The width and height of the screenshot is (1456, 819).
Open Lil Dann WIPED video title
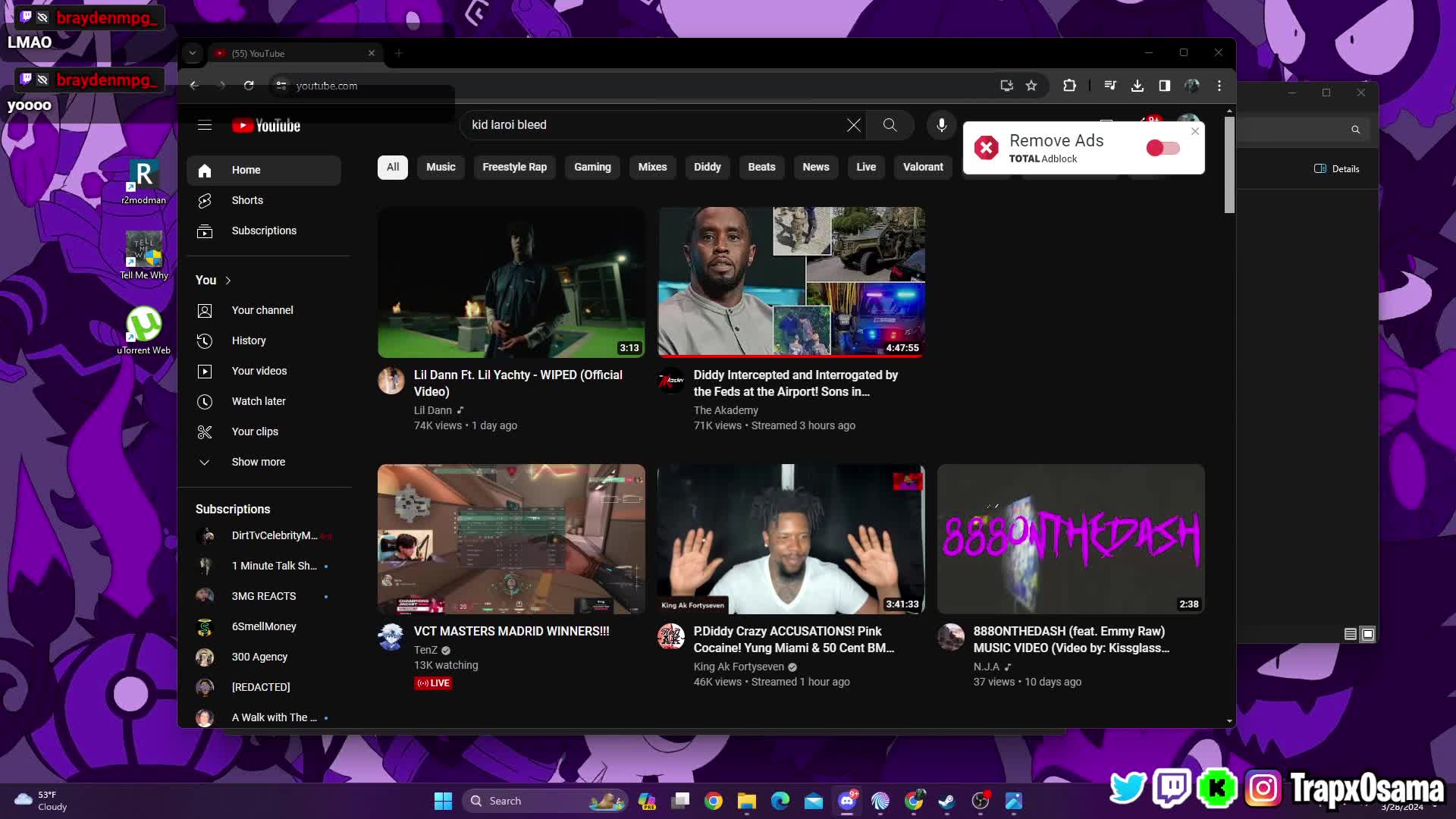coord(518,384)
